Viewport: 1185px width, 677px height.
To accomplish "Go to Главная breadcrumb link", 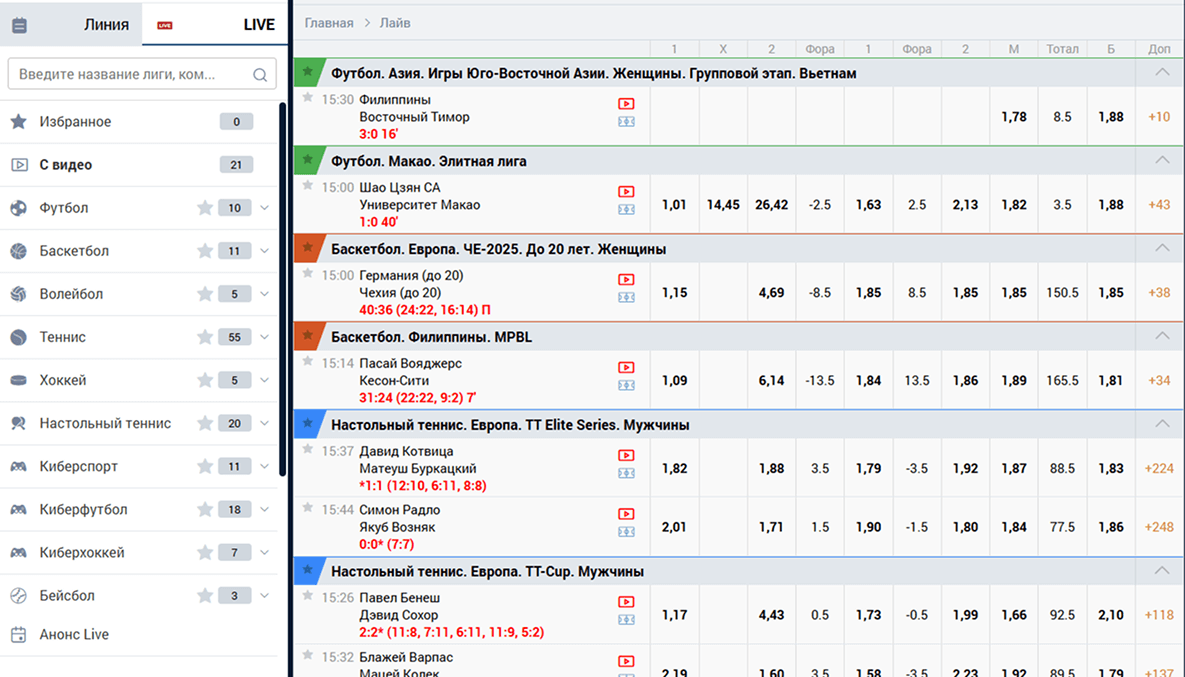I will [329, 23].
